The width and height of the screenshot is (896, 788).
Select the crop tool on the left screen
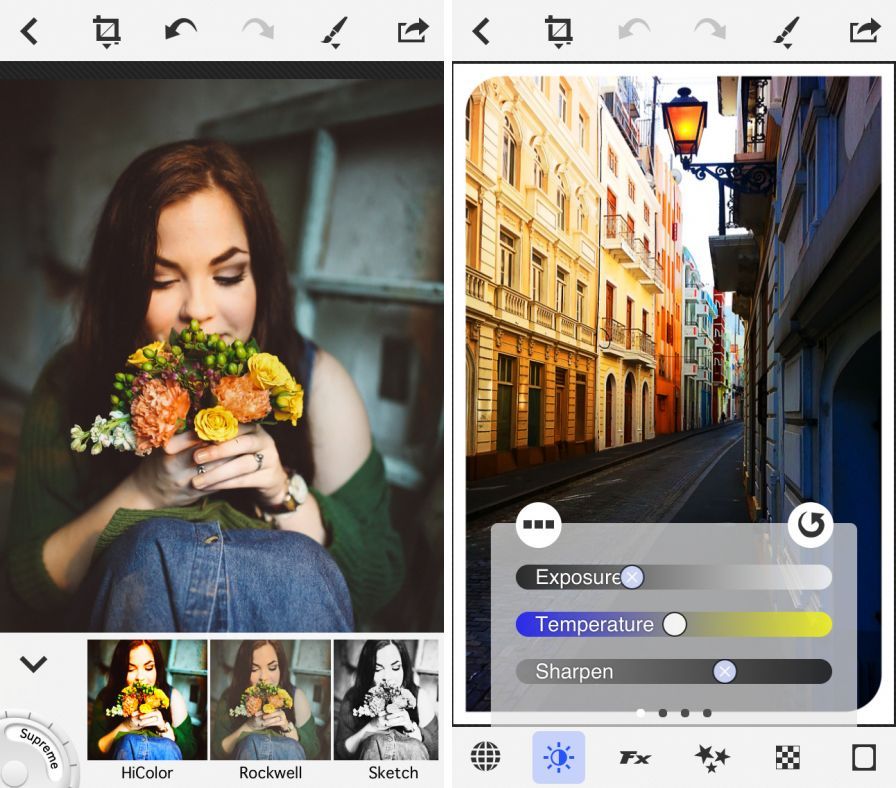click(106, 32)
